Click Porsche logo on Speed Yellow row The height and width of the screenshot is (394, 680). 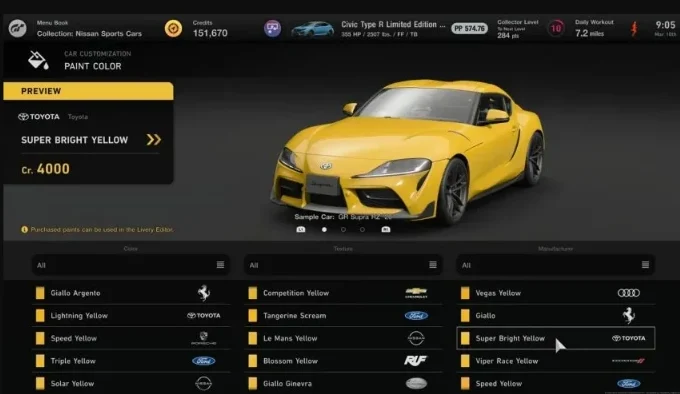click(203, 338)
